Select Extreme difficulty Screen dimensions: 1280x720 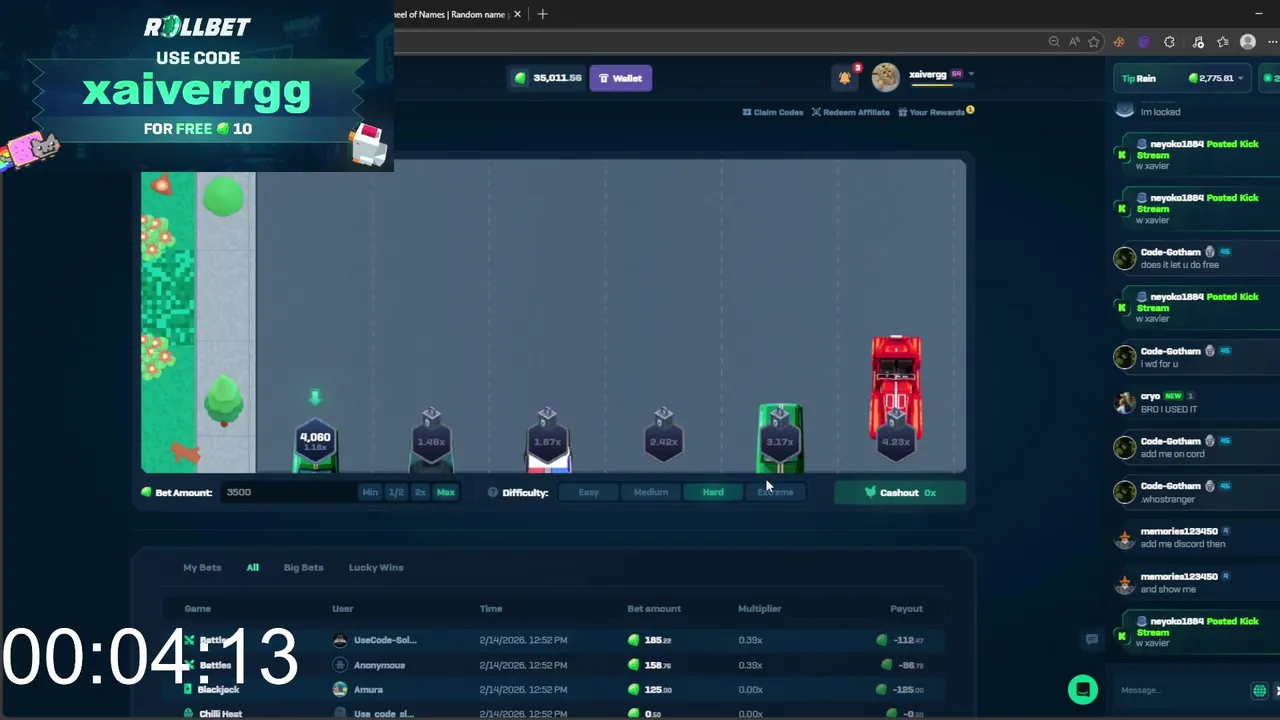click(x=775, y=492)
